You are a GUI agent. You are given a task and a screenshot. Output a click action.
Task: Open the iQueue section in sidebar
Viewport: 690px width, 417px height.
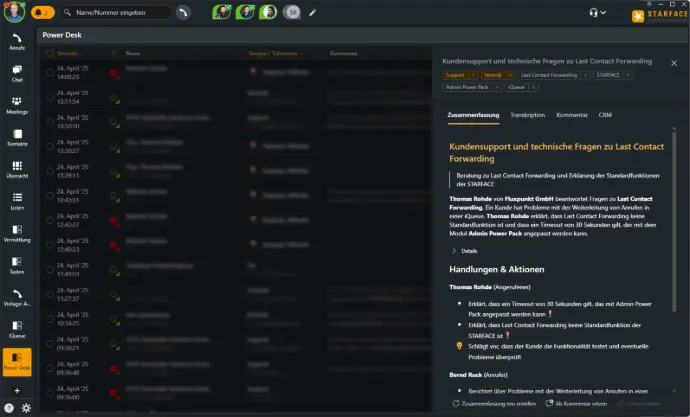(x=17, y=330)
